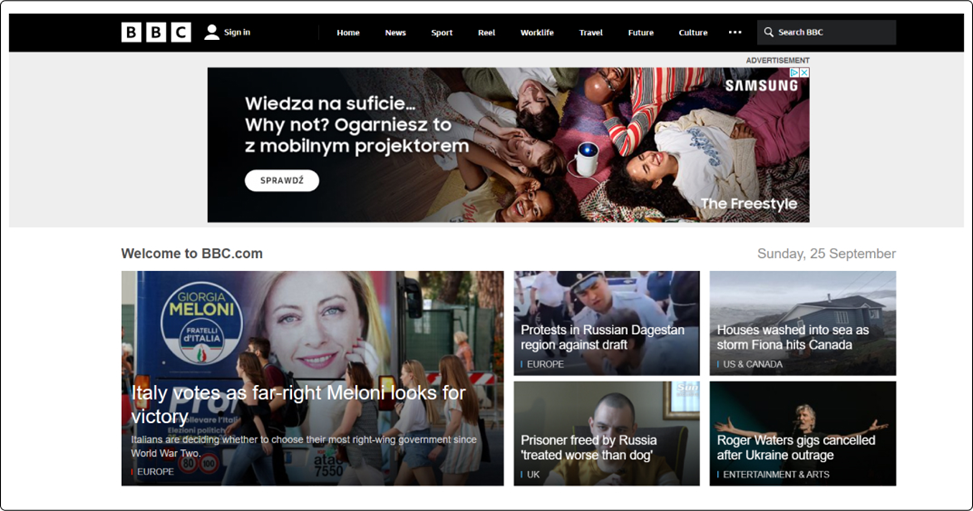Open Roger Waters gigs cancelled story

tap(796, 448)
